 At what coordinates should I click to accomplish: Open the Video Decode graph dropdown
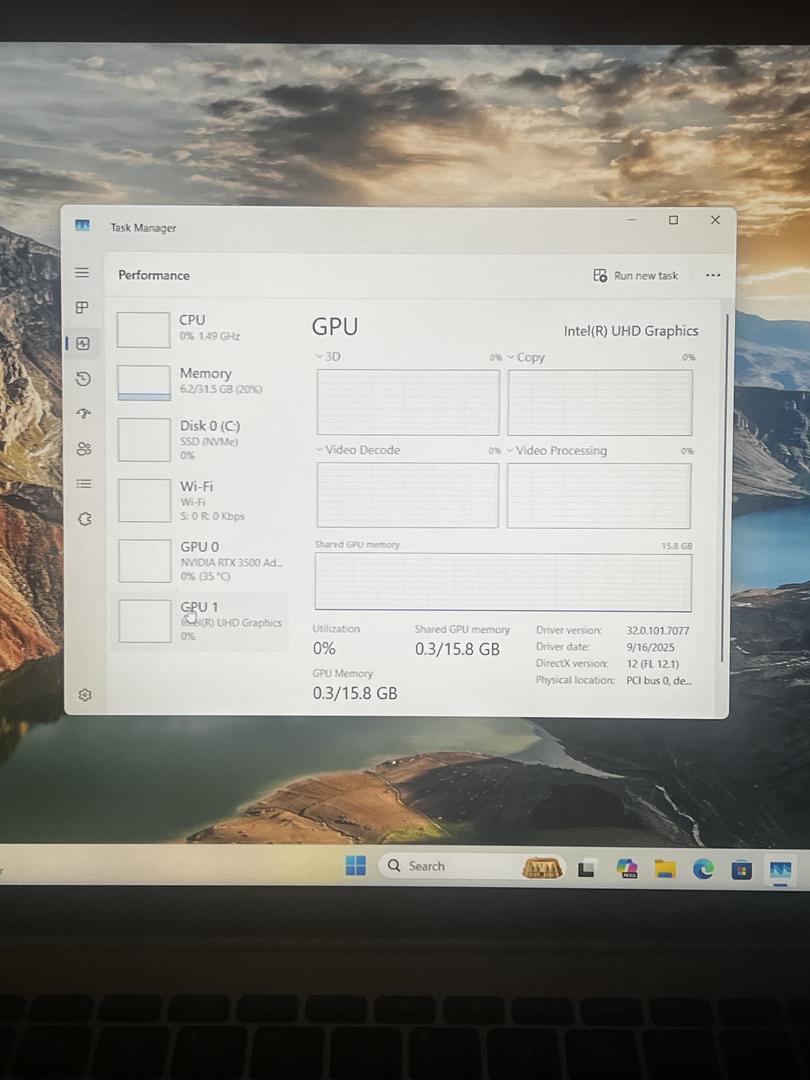pyautogui.click(x=357, y=450)
